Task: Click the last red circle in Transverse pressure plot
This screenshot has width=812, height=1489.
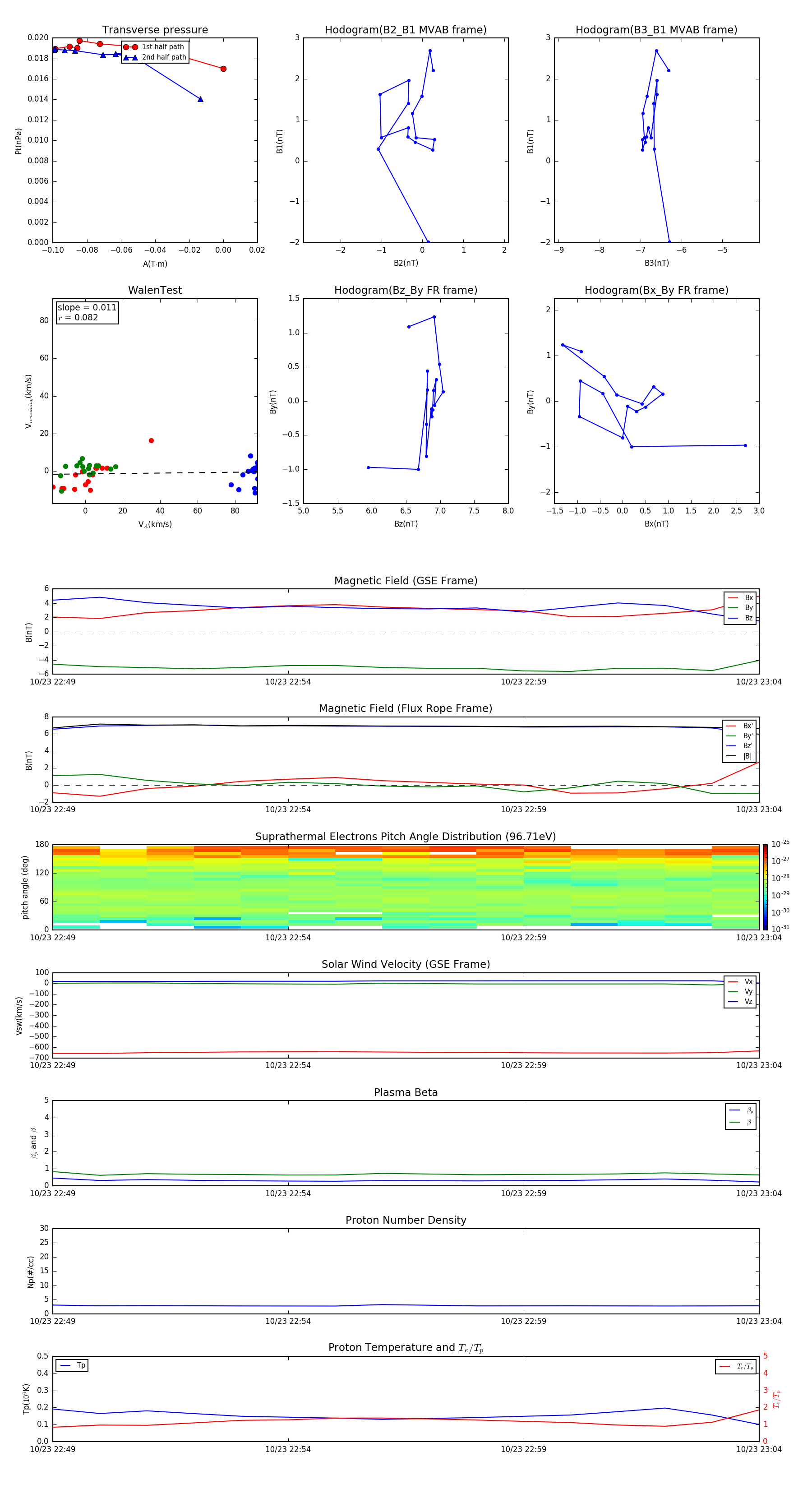Action: [x=224, y=69]
